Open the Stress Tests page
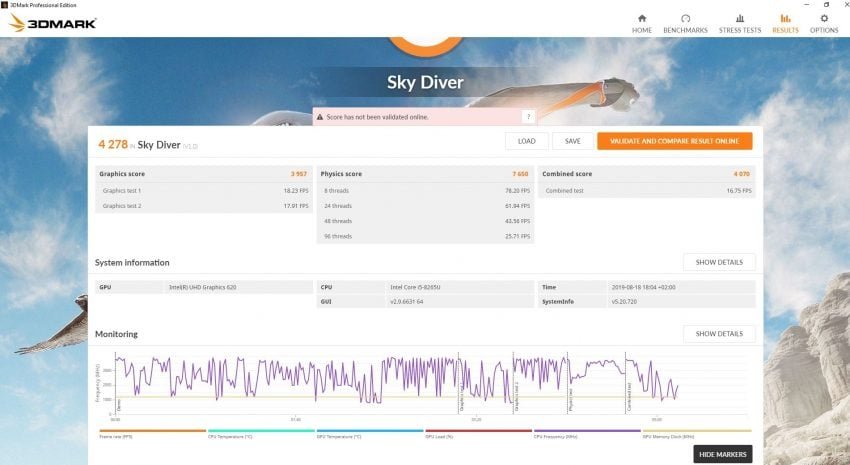Image resolution: width=850 pixels, height=465 pixels. point(739,23)
